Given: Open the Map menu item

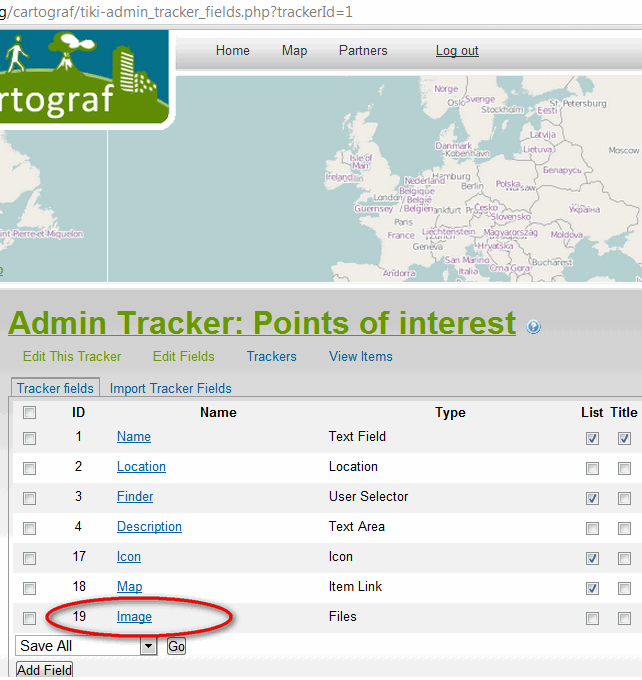Looking at the screenshot, I should [294, 51].
